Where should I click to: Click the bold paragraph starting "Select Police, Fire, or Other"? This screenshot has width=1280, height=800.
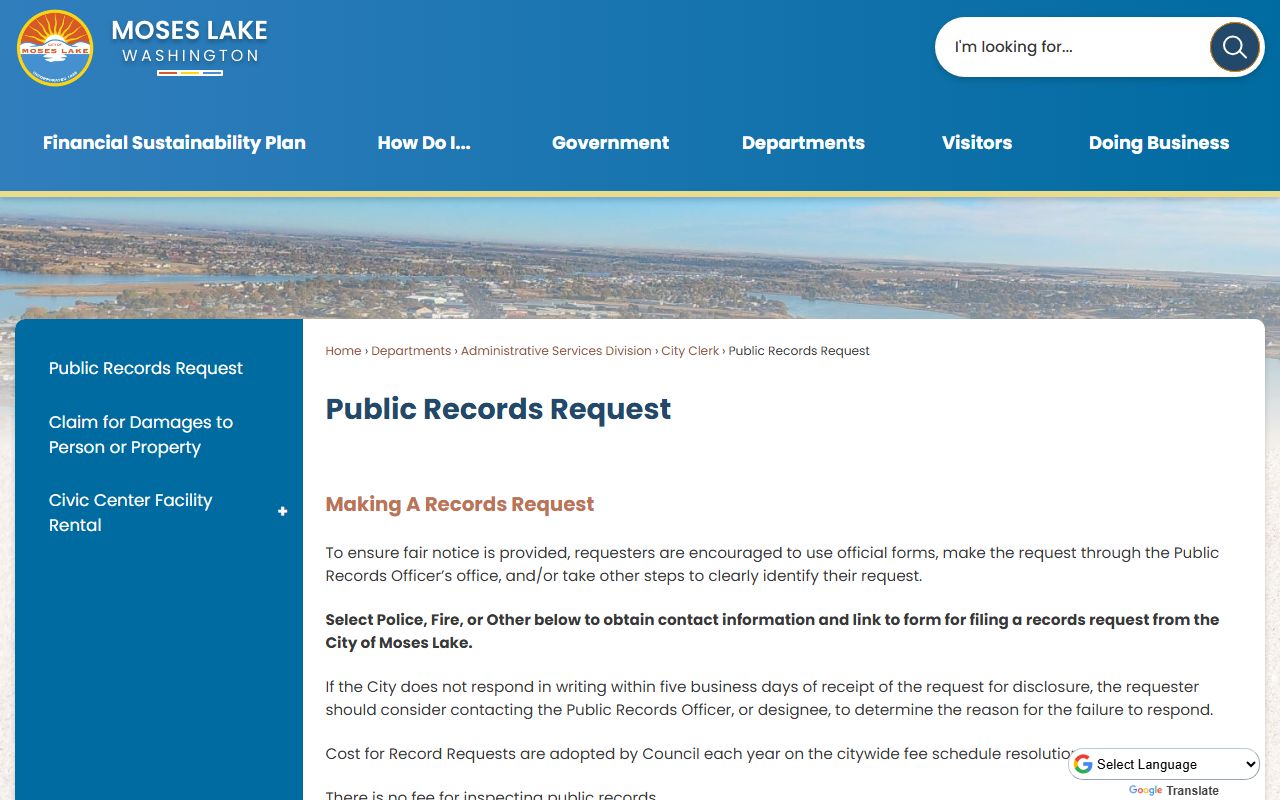coord(772,631)
